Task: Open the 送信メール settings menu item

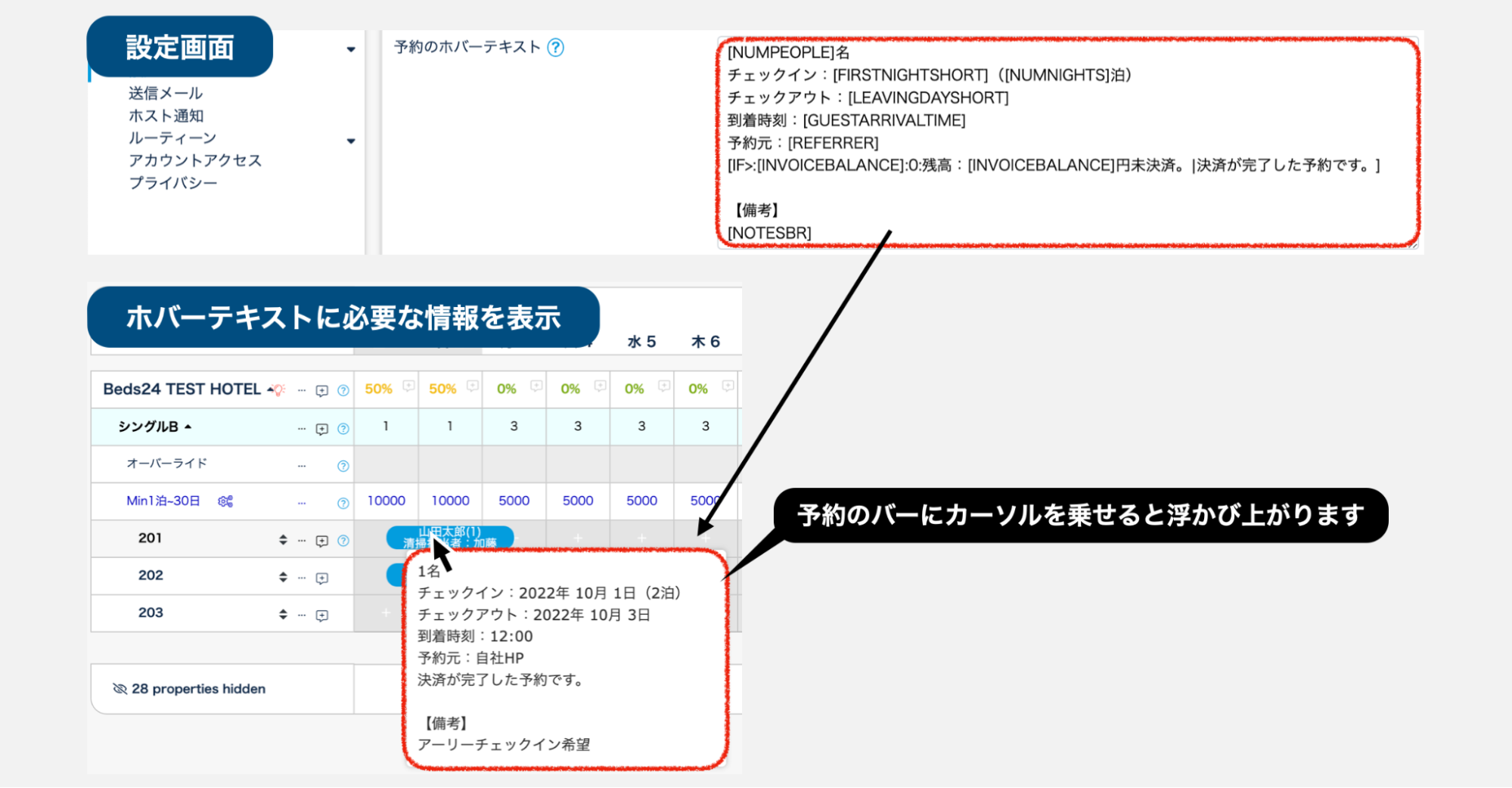Action: 166,93
